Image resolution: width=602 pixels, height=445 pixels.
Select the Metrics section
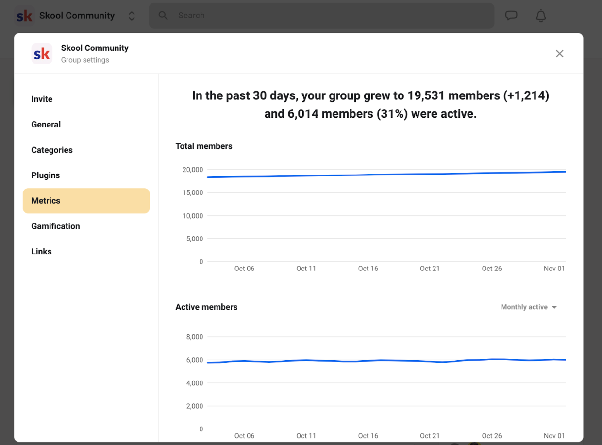click(86, 200)
